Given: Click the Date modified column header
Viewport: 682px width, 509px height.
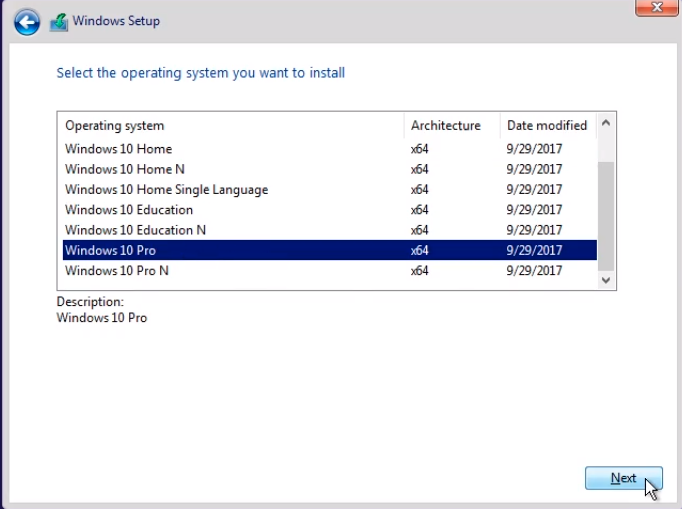Looking at the screenshot, I should tap(548, 125).
